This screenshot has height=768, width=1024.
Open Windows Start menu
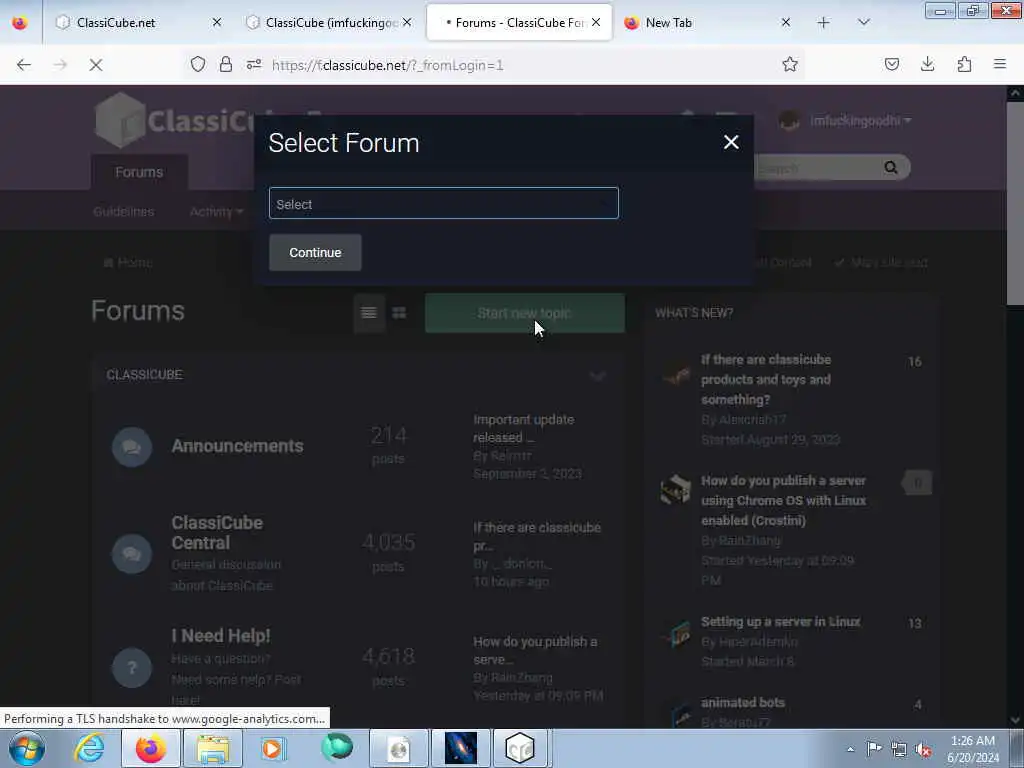point(27,748)
